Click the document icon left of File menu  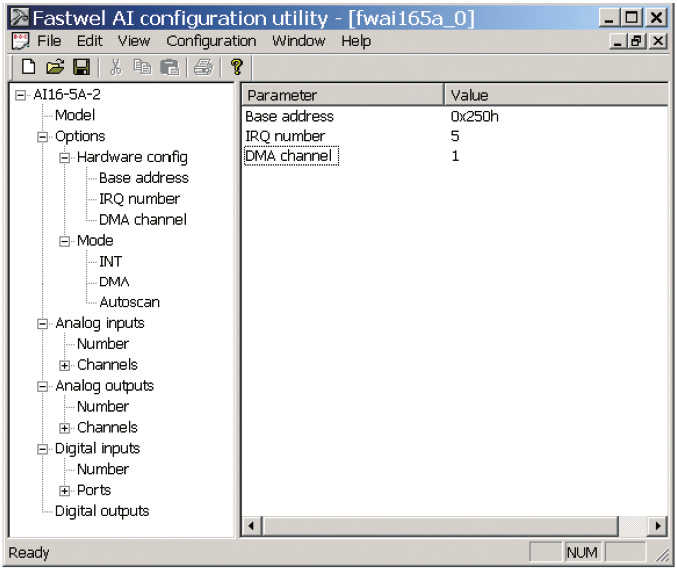[x=20, y=41]
